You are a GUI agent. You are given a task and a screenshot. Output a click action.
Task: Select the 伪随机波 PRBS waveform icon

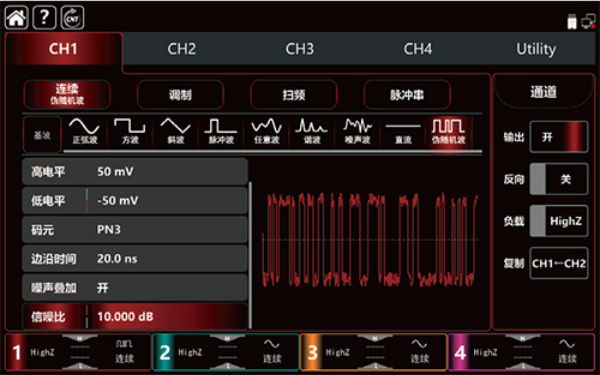tap(449, 132)
